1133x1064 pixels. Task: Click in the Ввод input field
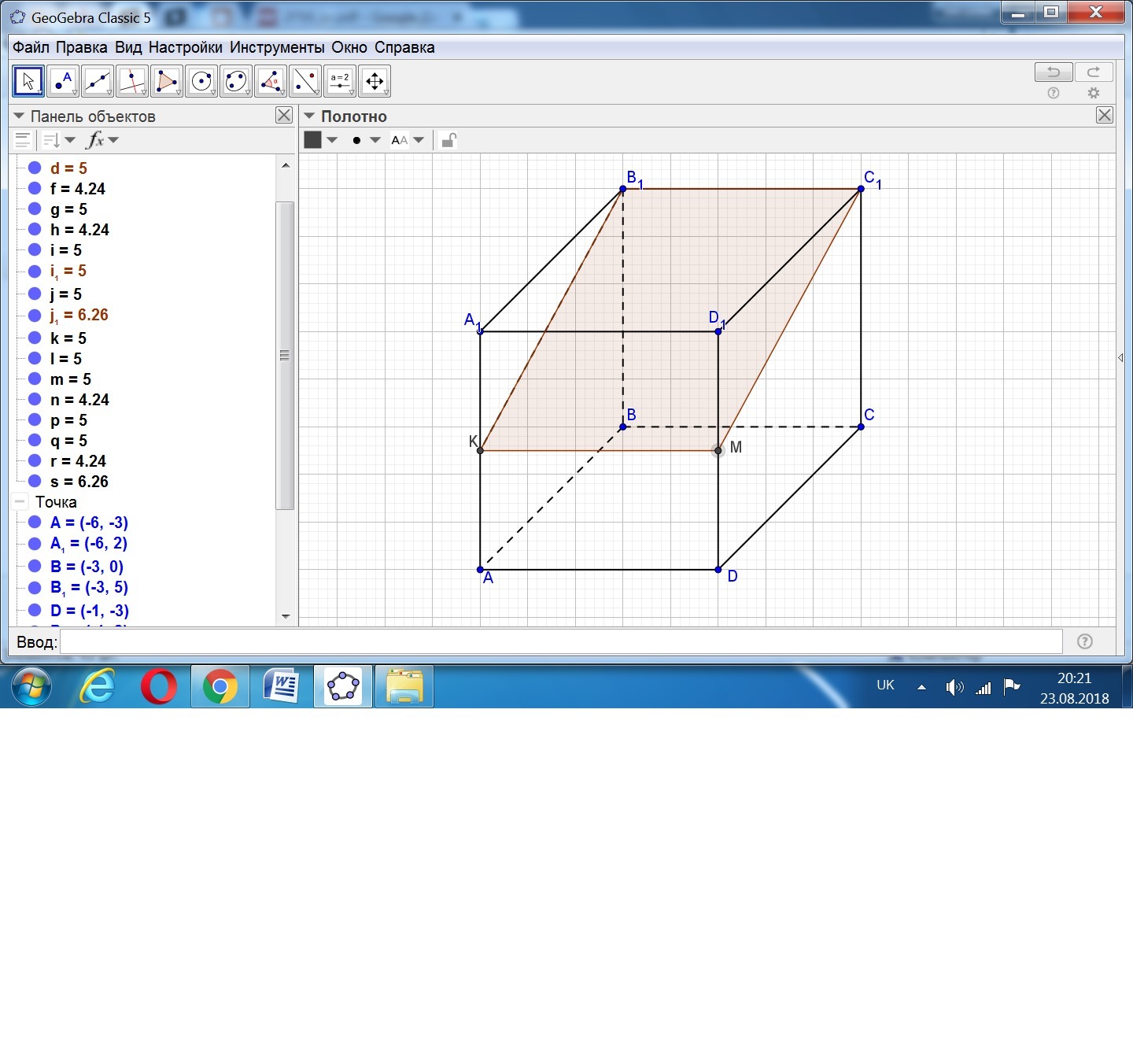coord(560,641)
